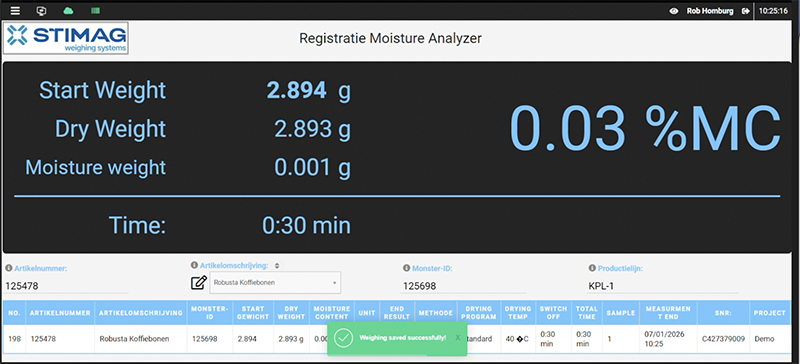Viewport: 800px width, 364px height.
Task: Click the UNIT column header
Action: point(367,312)
